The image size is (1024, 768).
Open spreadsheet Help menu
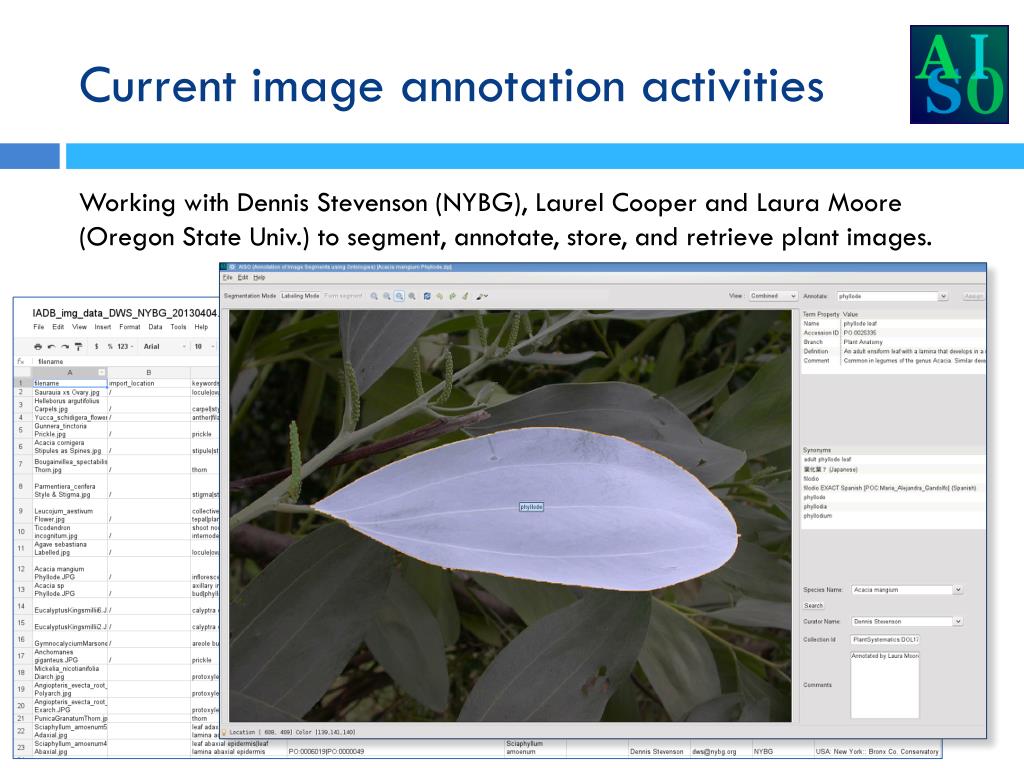point(201,327)
